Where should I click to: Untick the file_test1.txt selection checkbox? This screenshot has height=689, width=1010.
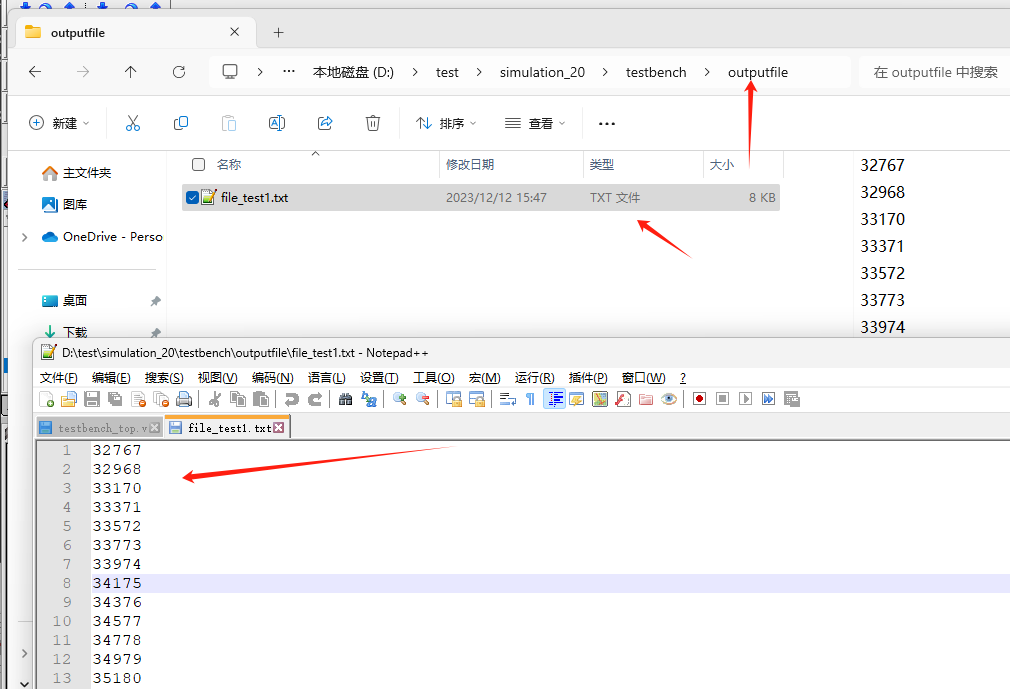pyautogui.click(x=192, y=197)
